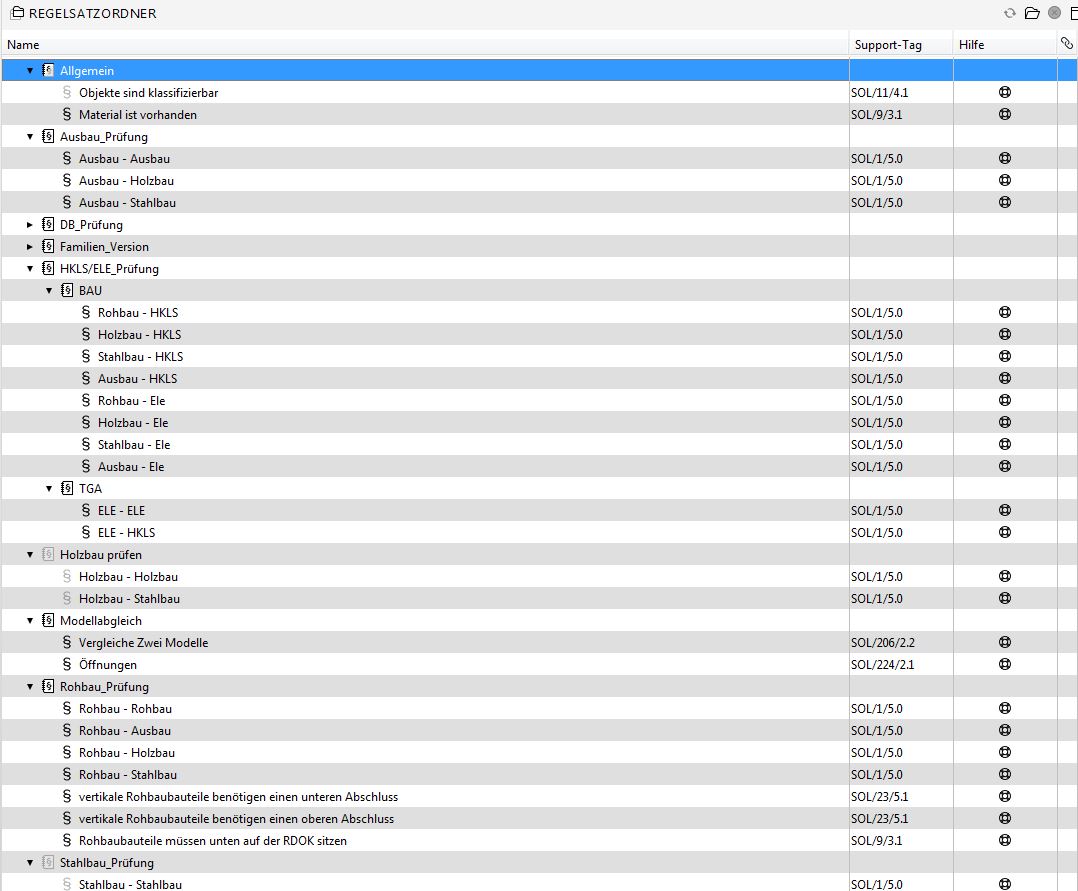This screenshot has width=1078, height=891.
Task: Click help icon in 'Öffnungen' row
Action: point(1005,665)
